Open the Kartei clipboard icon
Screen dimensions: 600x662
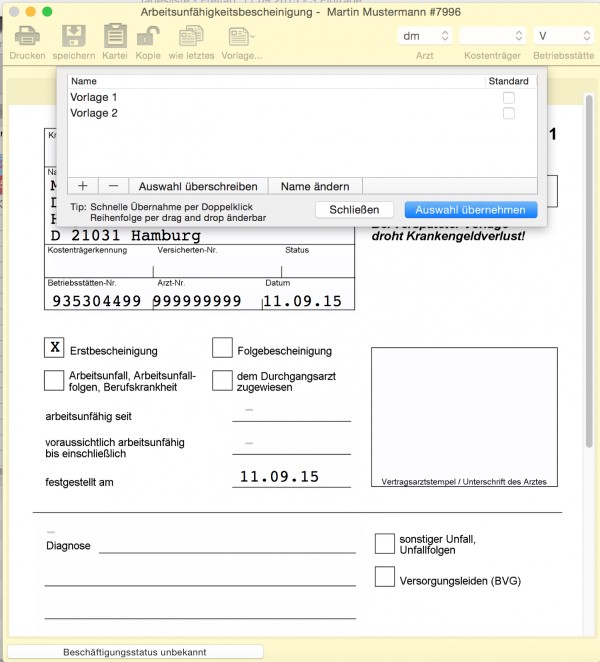point(115,35)
